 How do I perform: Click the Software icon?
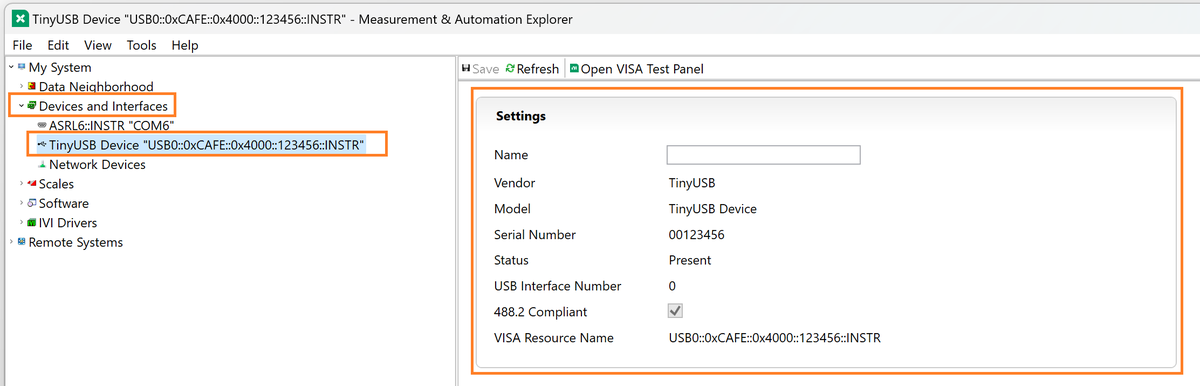click(32, 203)
